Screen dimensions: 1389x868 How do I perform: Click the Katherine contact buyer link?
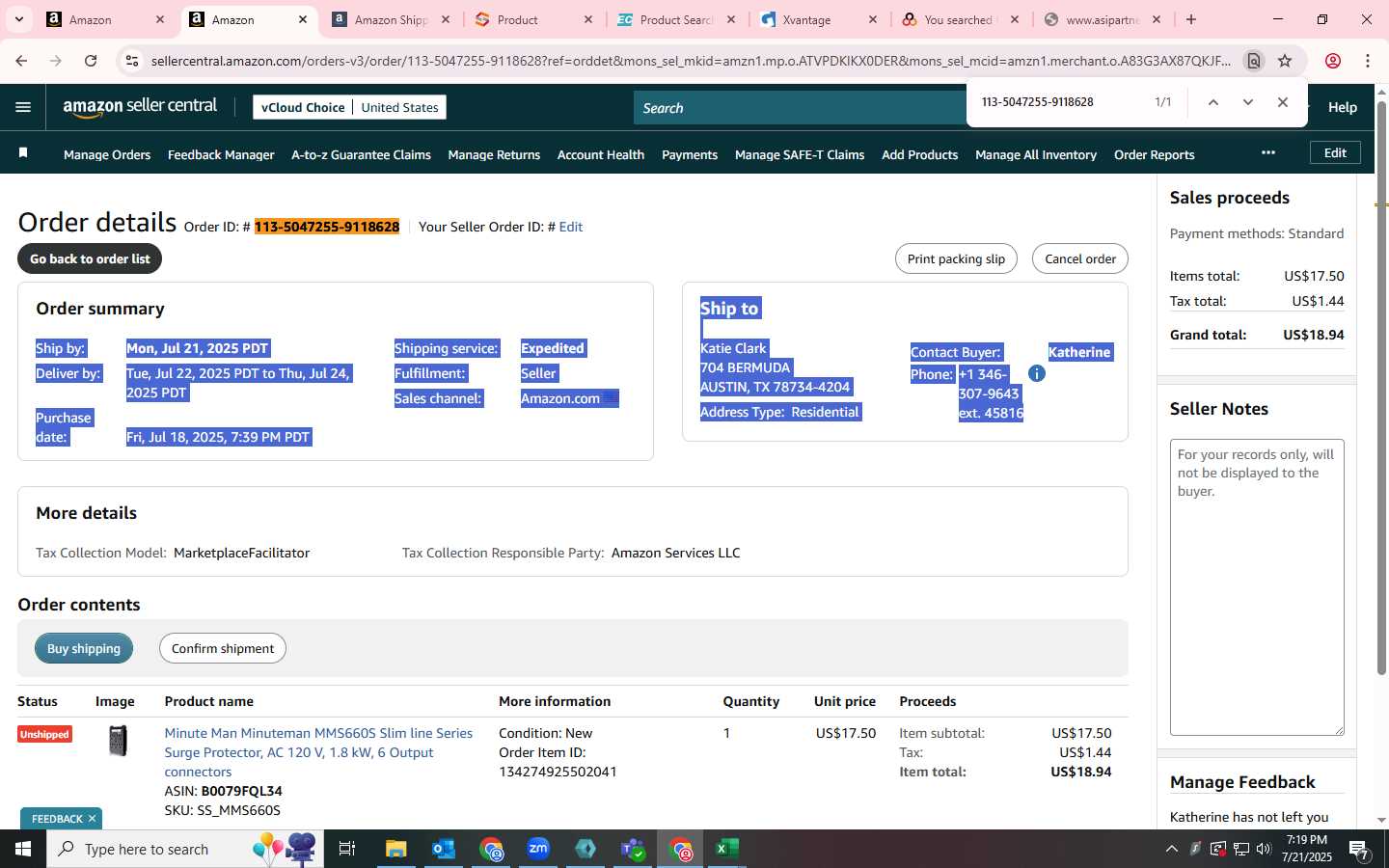(1079, 352)
